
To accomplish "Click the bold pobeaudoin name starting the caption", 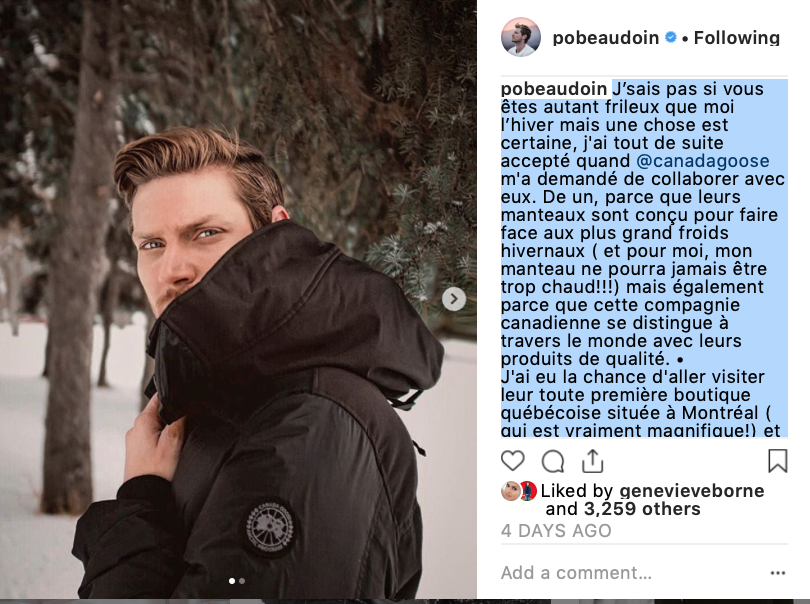I will (554, 89).
